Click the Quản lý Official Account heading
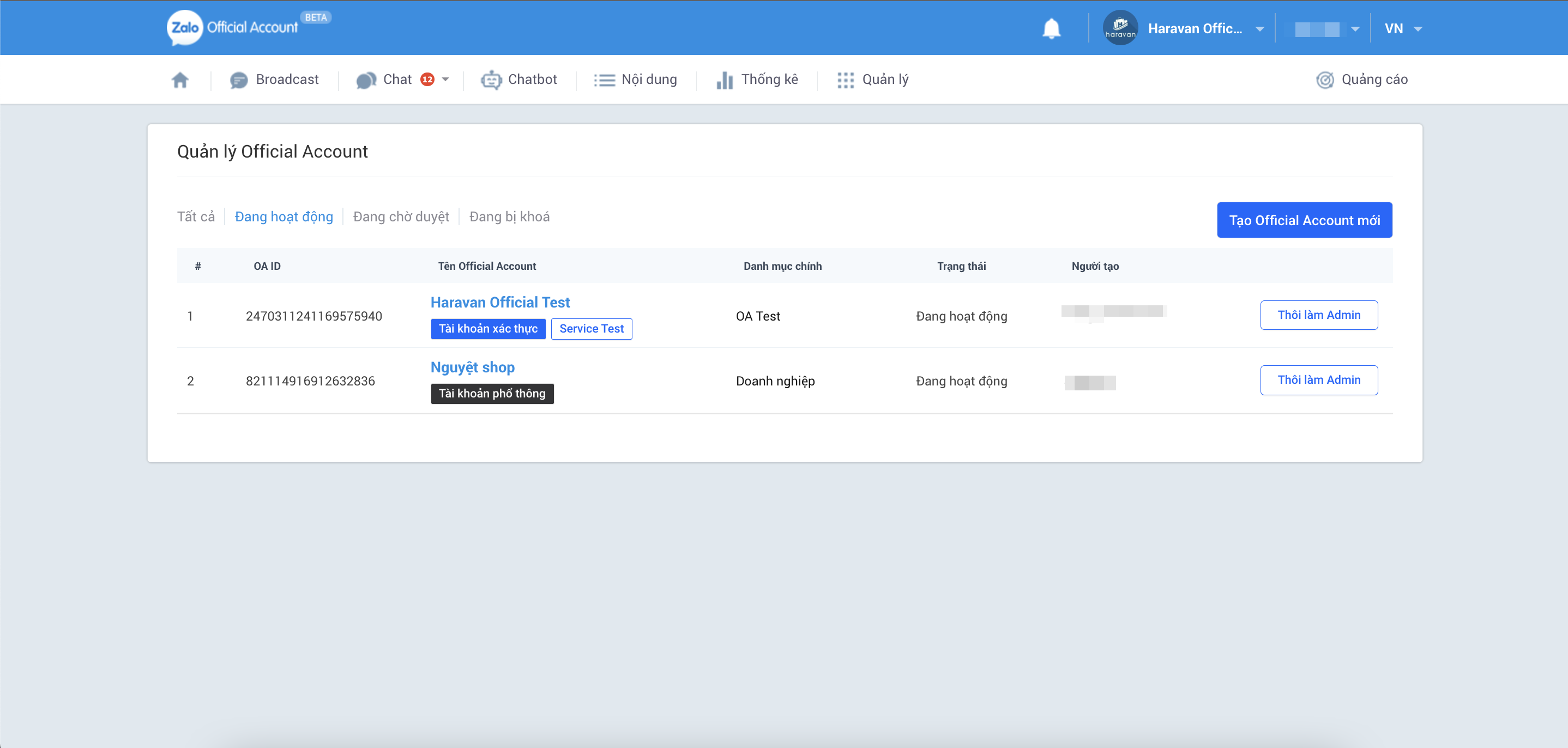1568x748 pixels. tap(272, 152)
